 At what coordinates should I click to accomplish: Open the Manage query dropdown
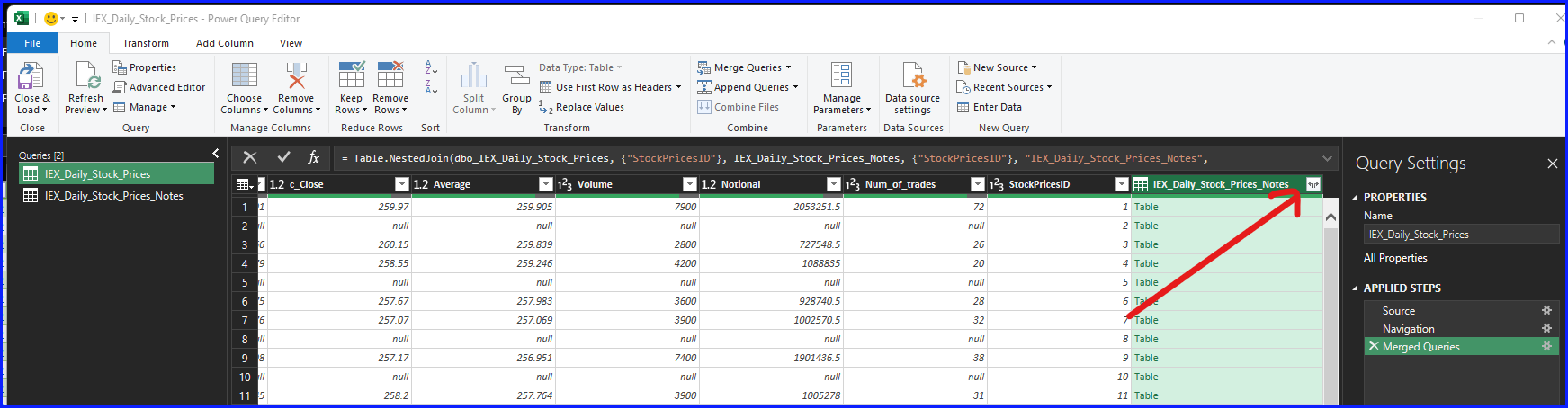(144, 107)
